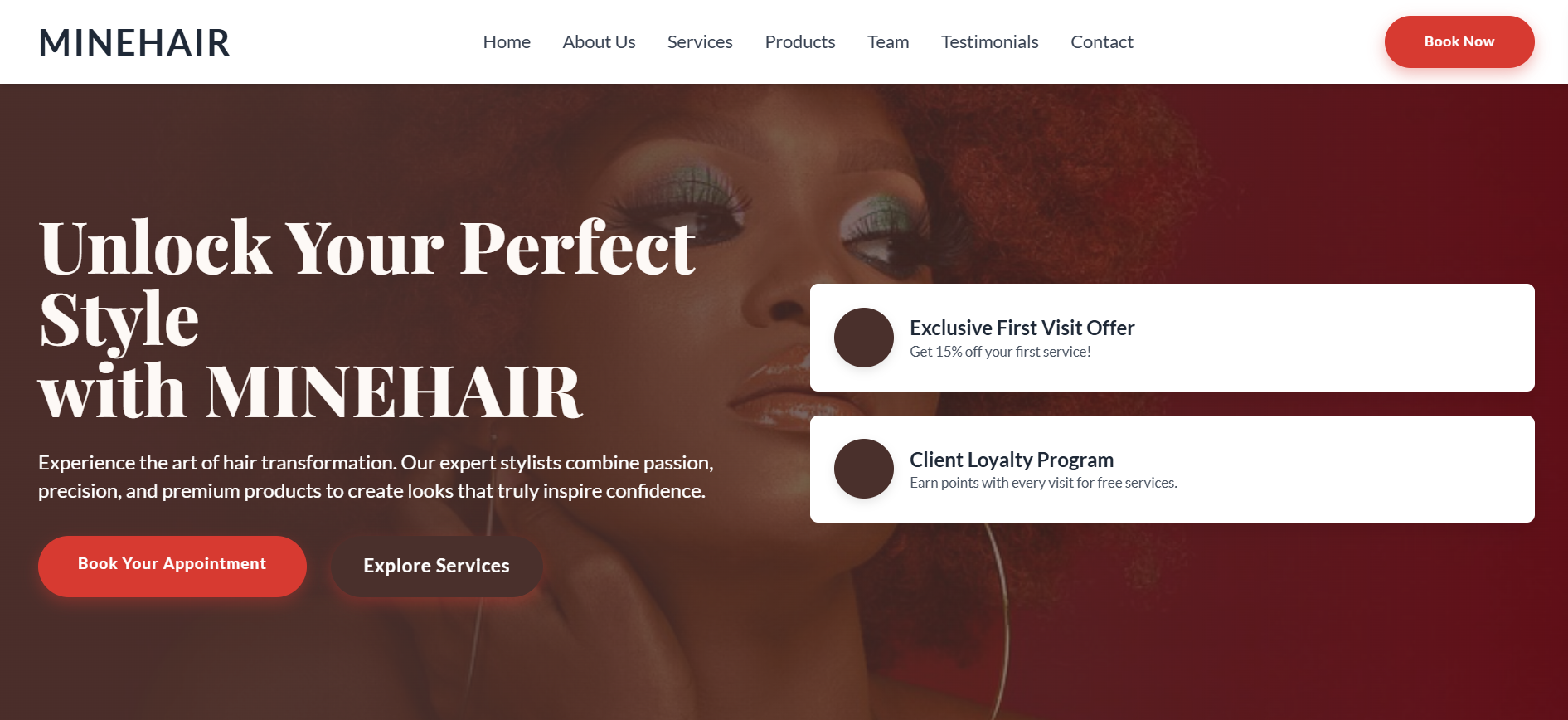Open the Services navigation link
This screenshot has width=1568, height=720.
pyautogui.click(x=700, y=41)
